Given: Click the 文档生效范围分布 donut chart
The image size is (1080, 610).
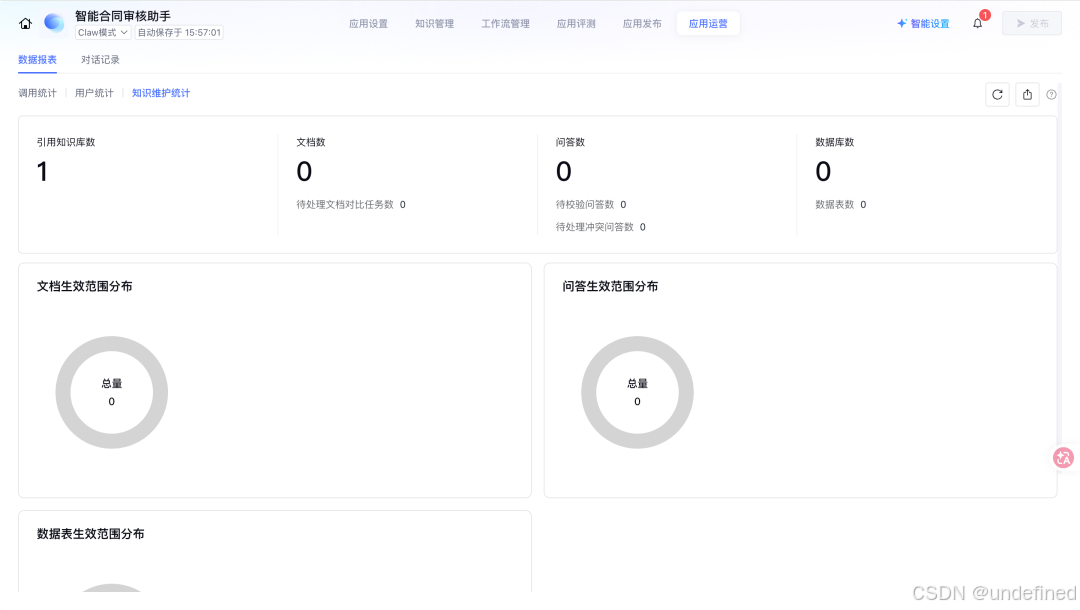Looking at the screenshot, I should (112, 392).
